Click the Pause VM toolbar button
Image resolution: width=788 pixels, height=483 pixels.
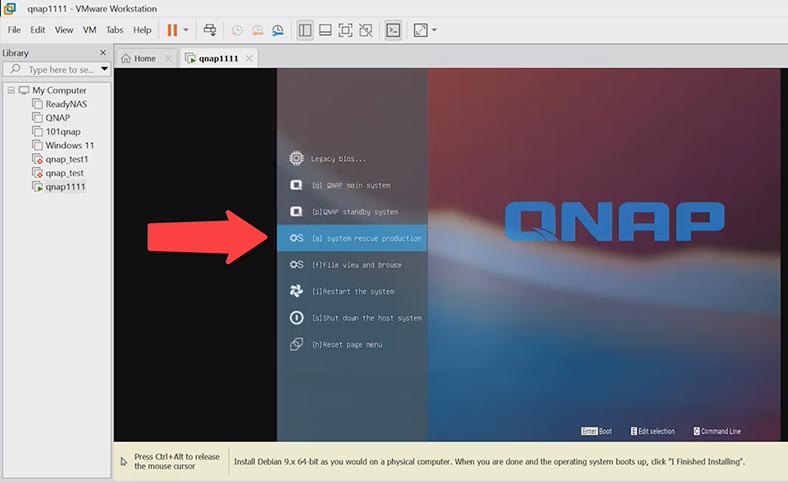(172, 30)
